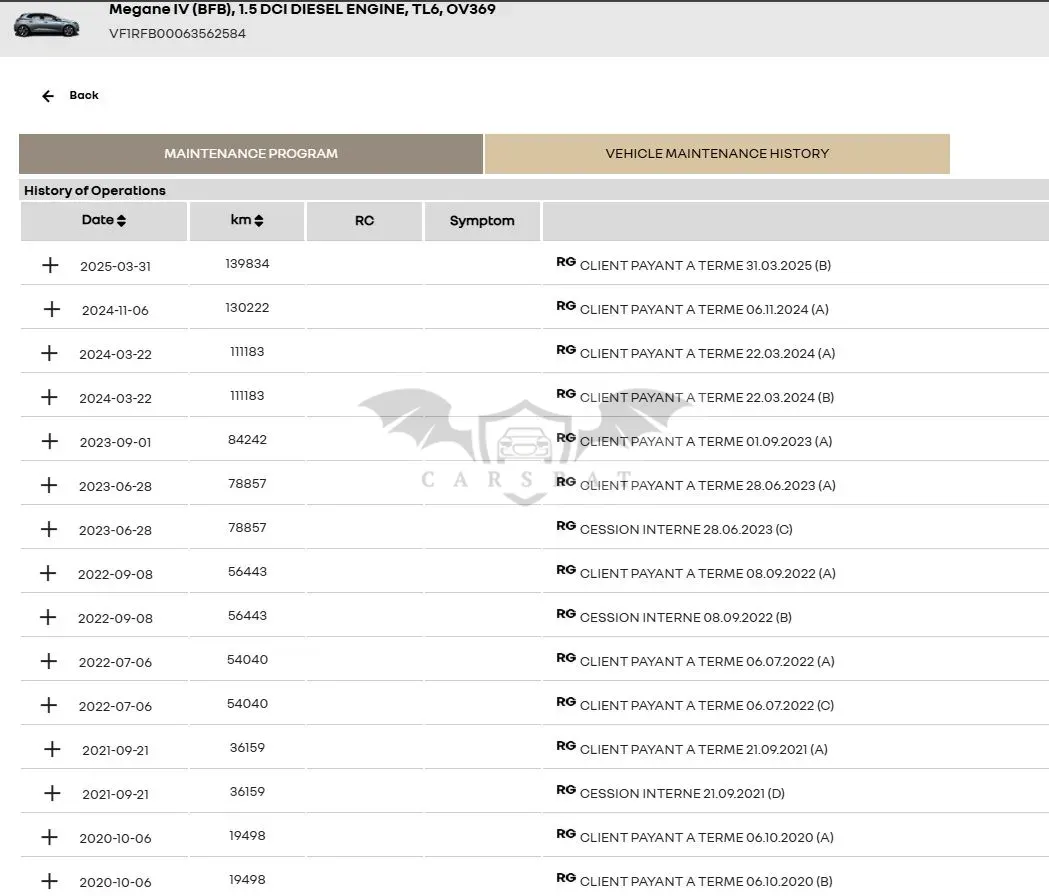Select text CLIENT PAYANT A TERME 06.10.2020 (B)
This screenshot has width=1049, height=896.
[x=706, y=882]
